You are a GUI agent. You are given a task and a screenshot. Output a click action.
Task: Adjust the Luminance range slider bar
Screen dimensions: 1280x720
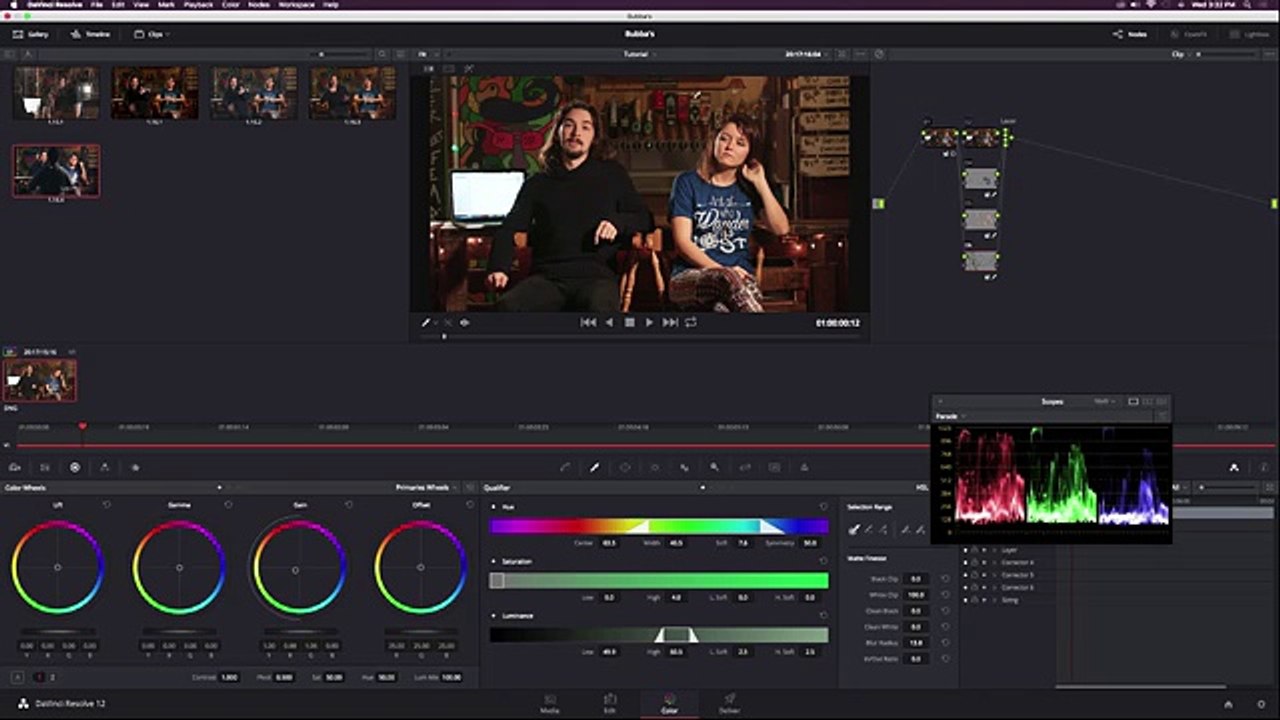659,634
